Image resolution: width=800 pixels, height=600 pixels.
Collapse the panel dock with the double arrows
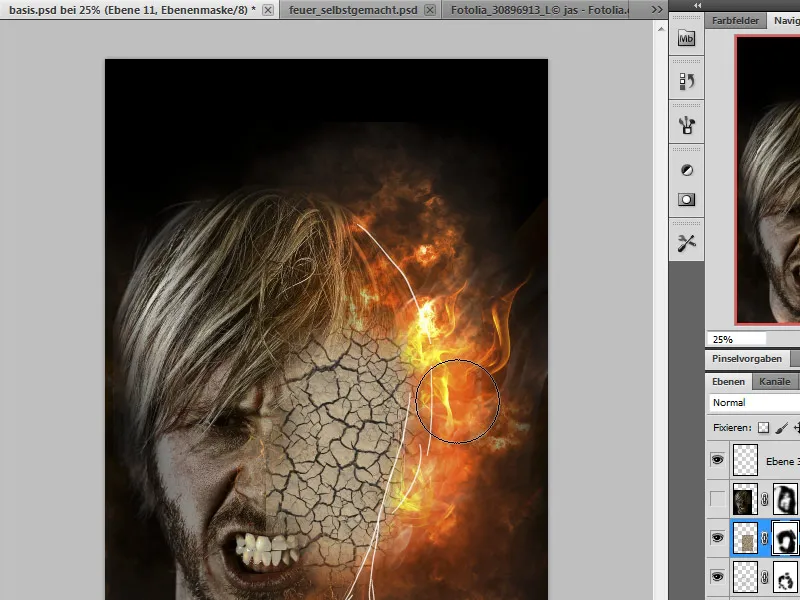pos(696,6)
